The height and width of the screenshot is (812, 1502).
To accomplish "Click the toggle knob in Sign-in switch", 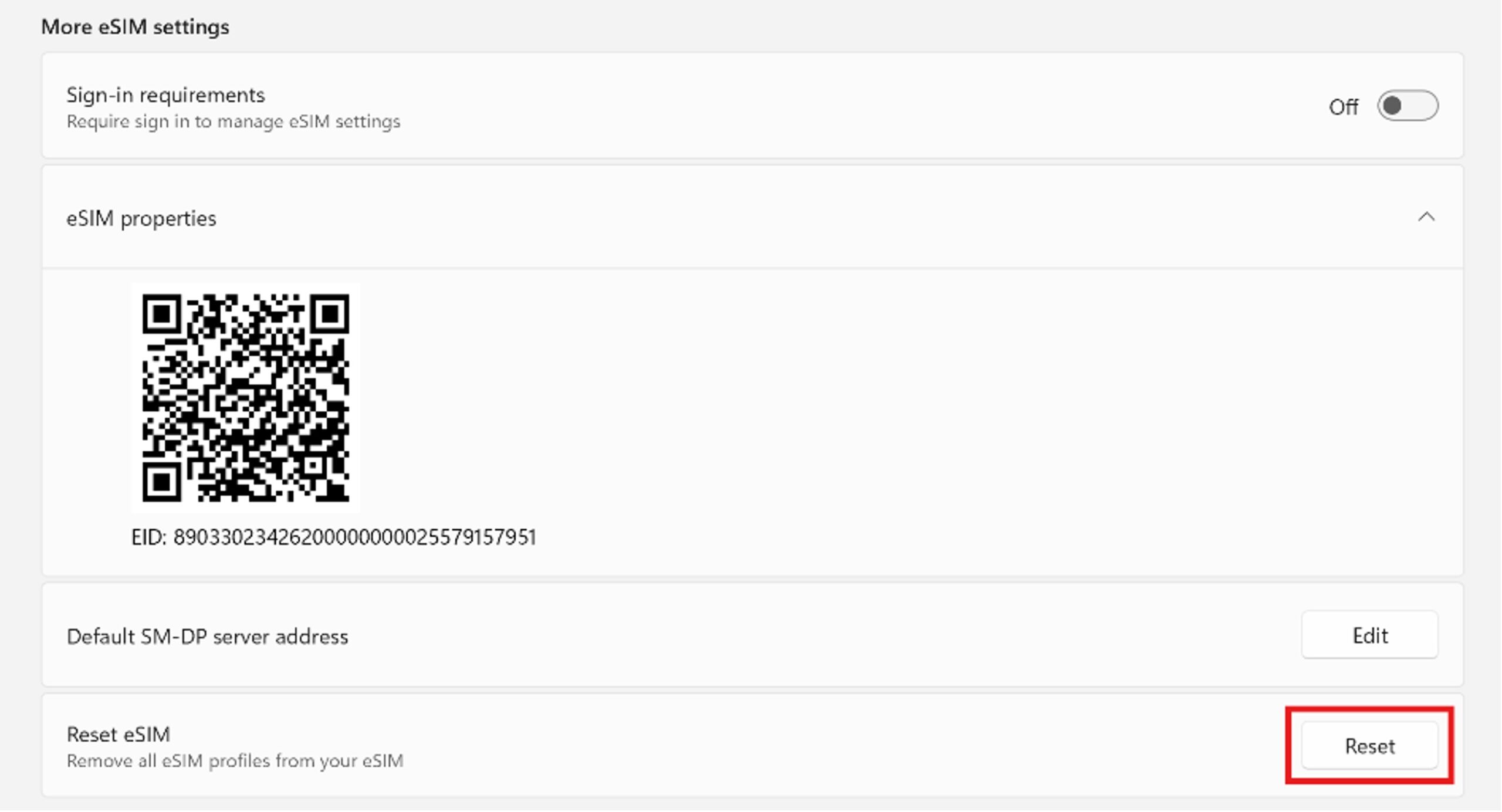I will pyautogui.click(x=1392, y=106).
